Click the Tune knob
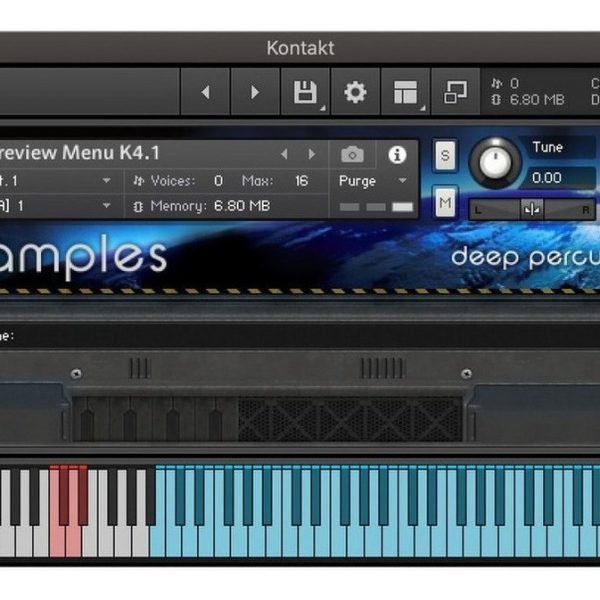The image size is (600, 600). [495, 162]
